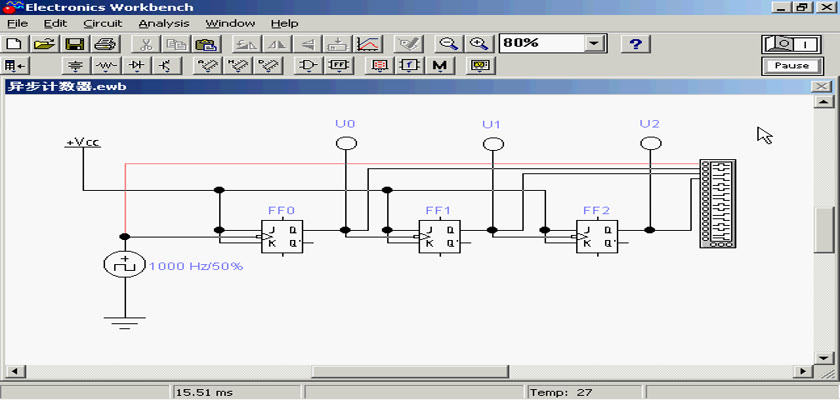The width and height of the screenshot is (840, 400).
Task: Open the Diodes parts bin
Action: pyautogui.click(x=136, y=66)
